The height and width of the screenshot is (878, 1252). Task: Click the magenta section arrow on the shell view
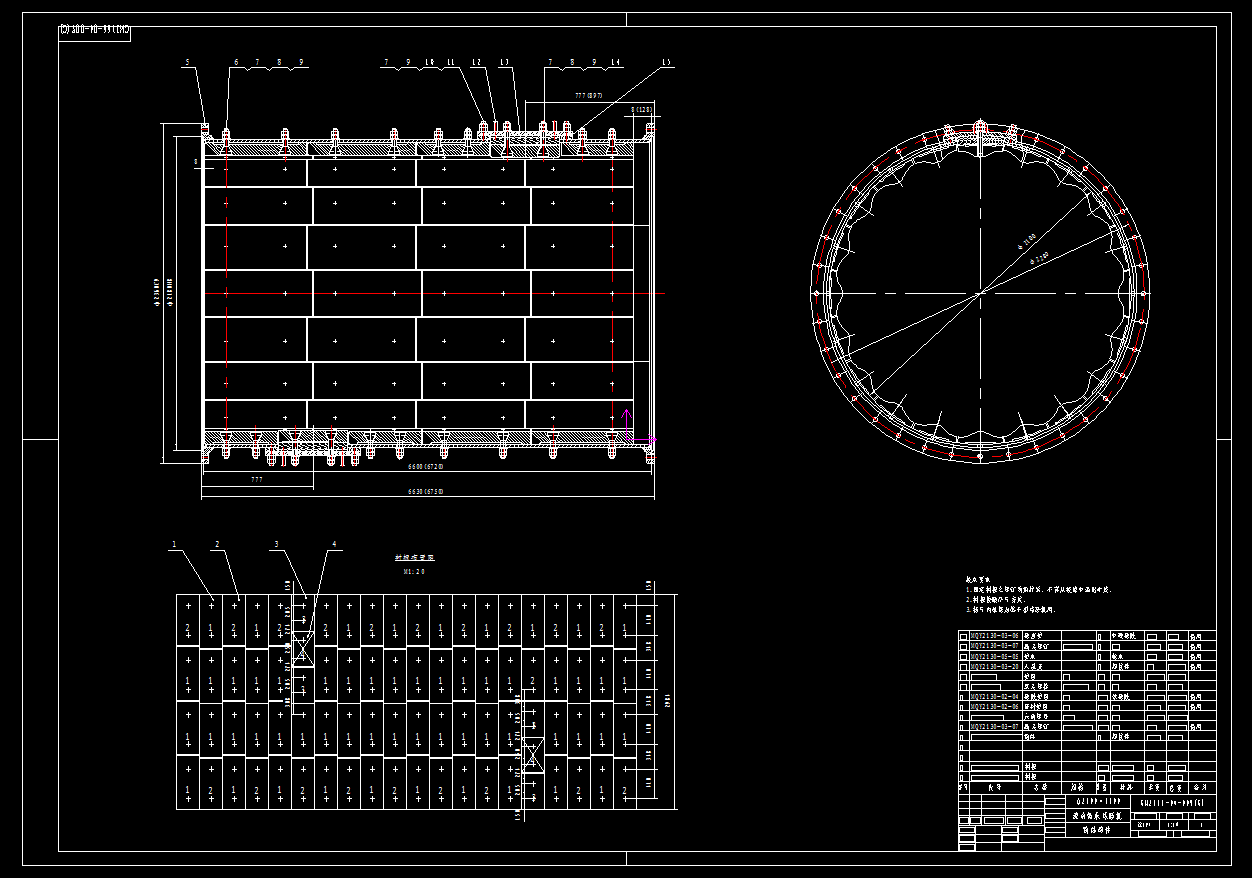(627, 424)
